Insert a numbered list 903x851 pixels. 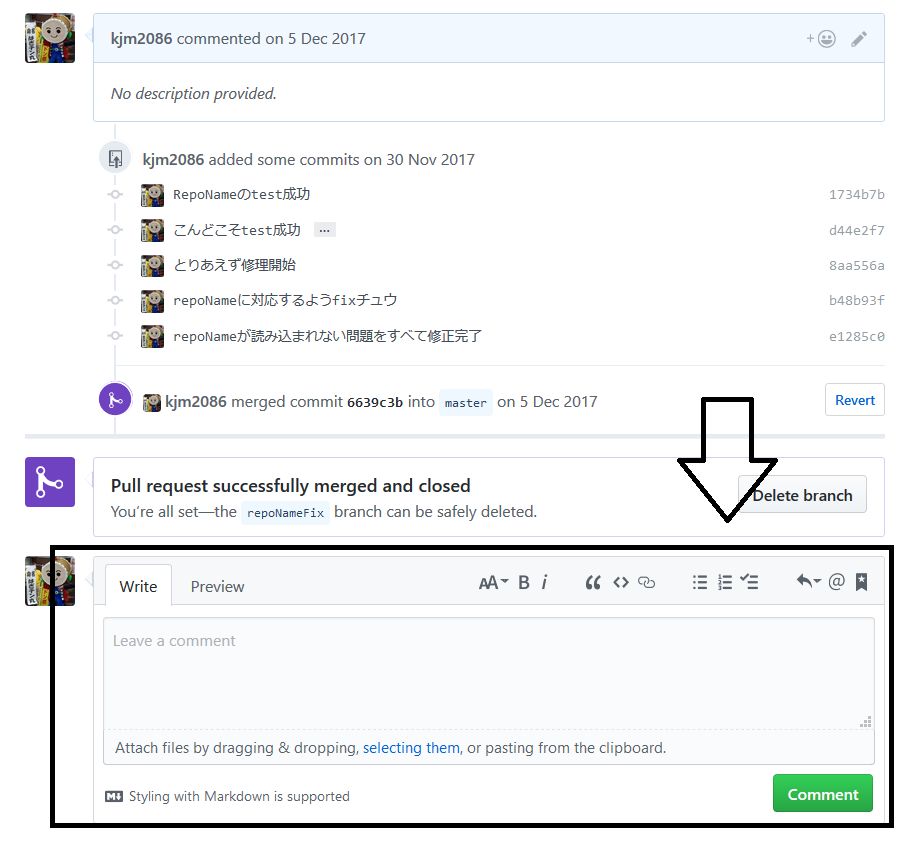pyautogui.click(x=725, y=583)
